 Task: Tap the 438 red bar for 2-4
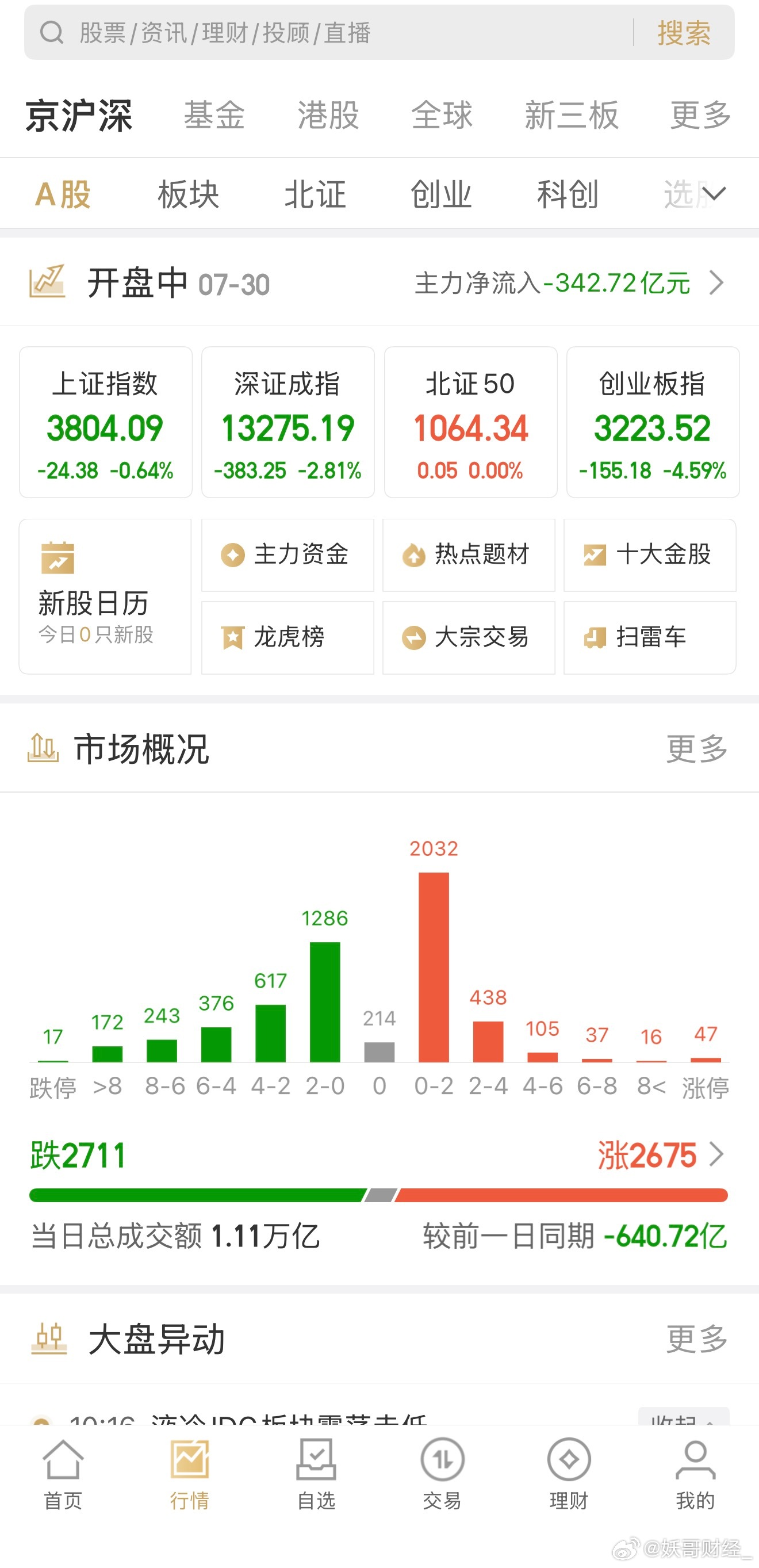[x=488, y=1042]
